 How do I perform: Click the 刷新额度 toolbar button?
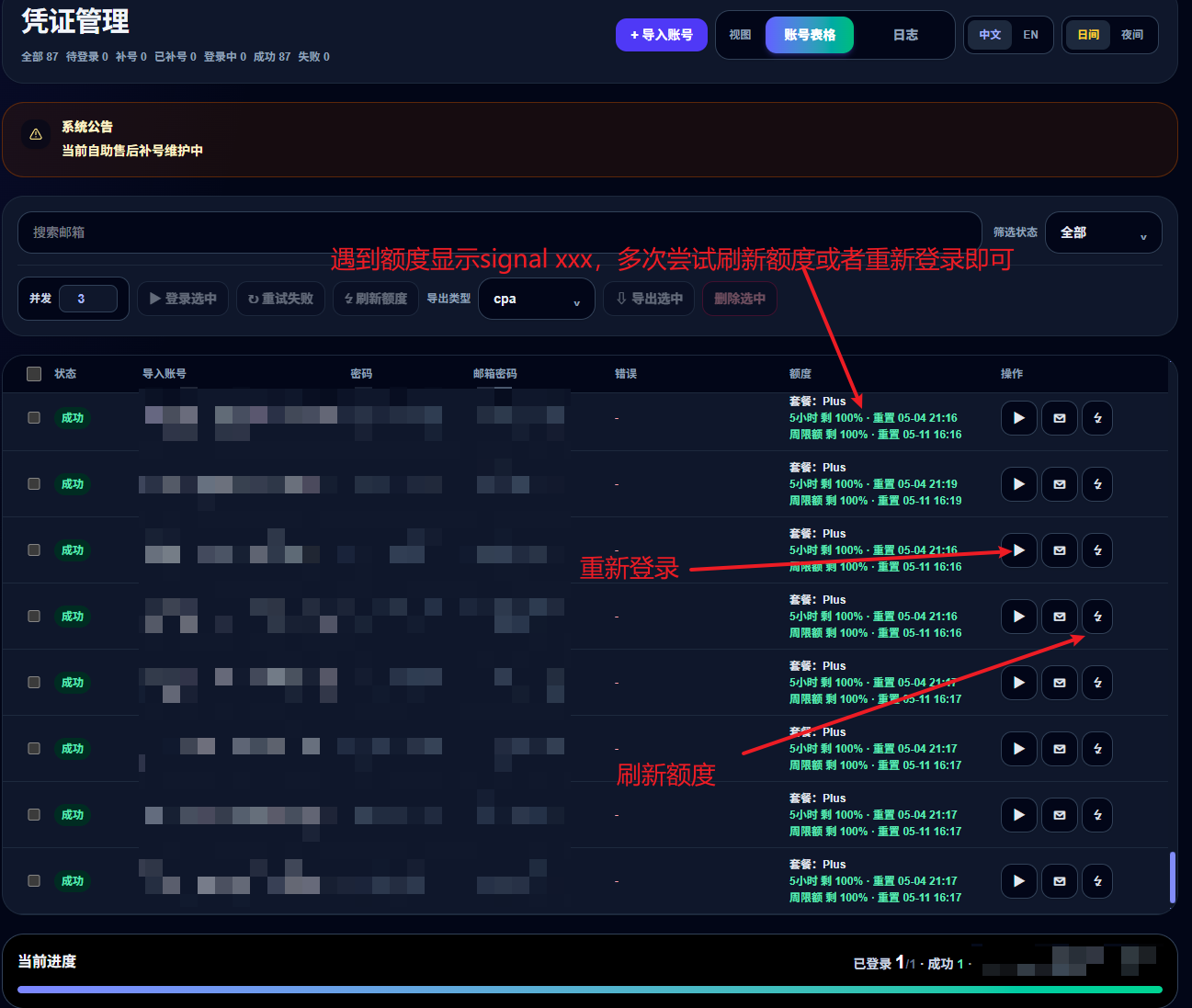click(376, 299)
